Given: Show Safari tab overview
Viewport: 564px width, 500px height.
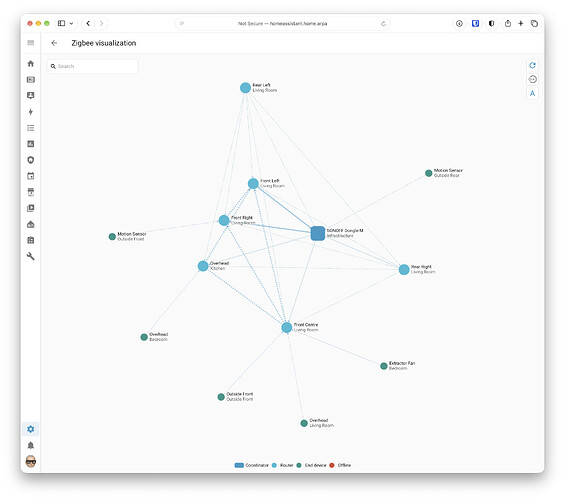Looking at the screenshot, I should point(534,23).
